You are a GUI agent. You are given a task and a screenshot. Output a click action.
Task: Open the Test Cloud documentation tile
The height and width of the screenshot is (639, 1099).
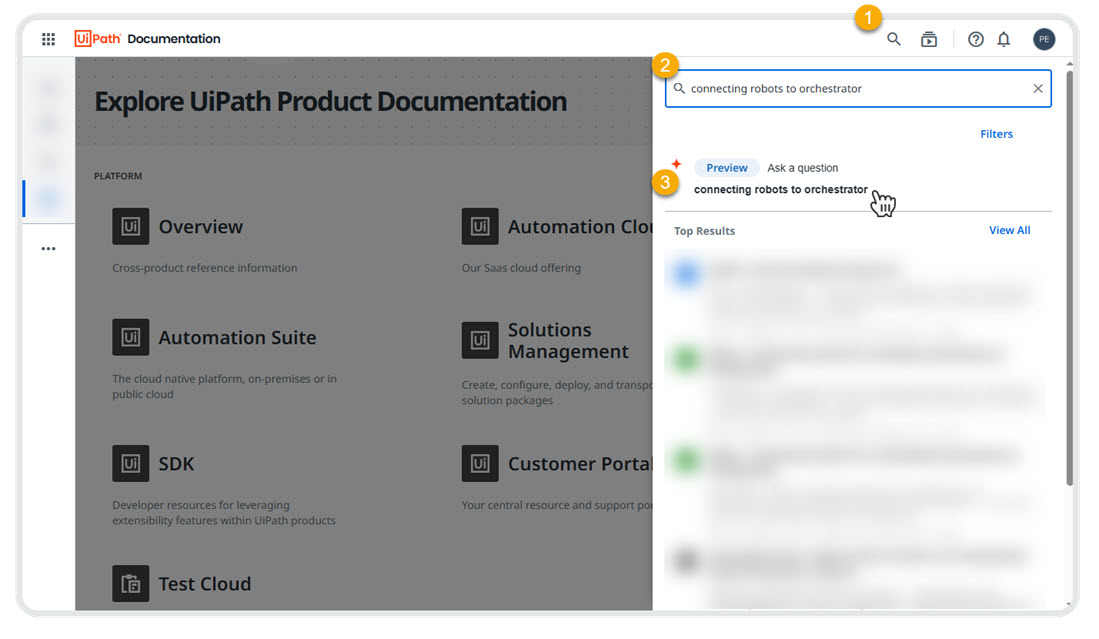(204, 584)
